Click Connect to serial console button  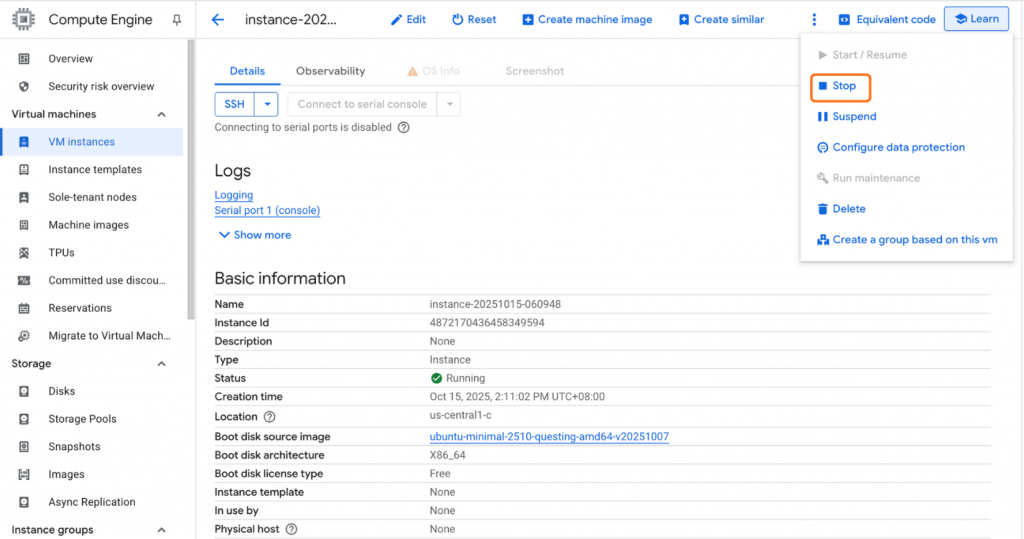coord(362,105)
